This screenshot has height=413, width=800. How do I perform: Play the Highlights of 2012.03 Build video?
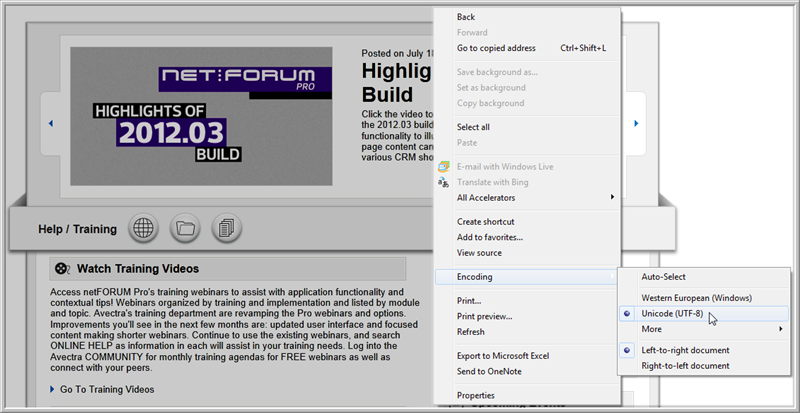(201, 116)
